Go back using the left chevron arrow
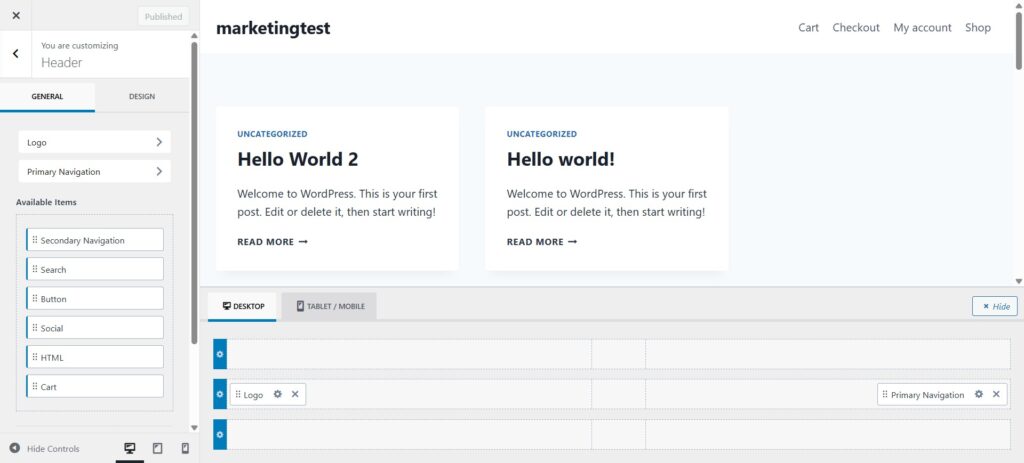This screenshot has width=1024, height=463. tap(15, 54)
